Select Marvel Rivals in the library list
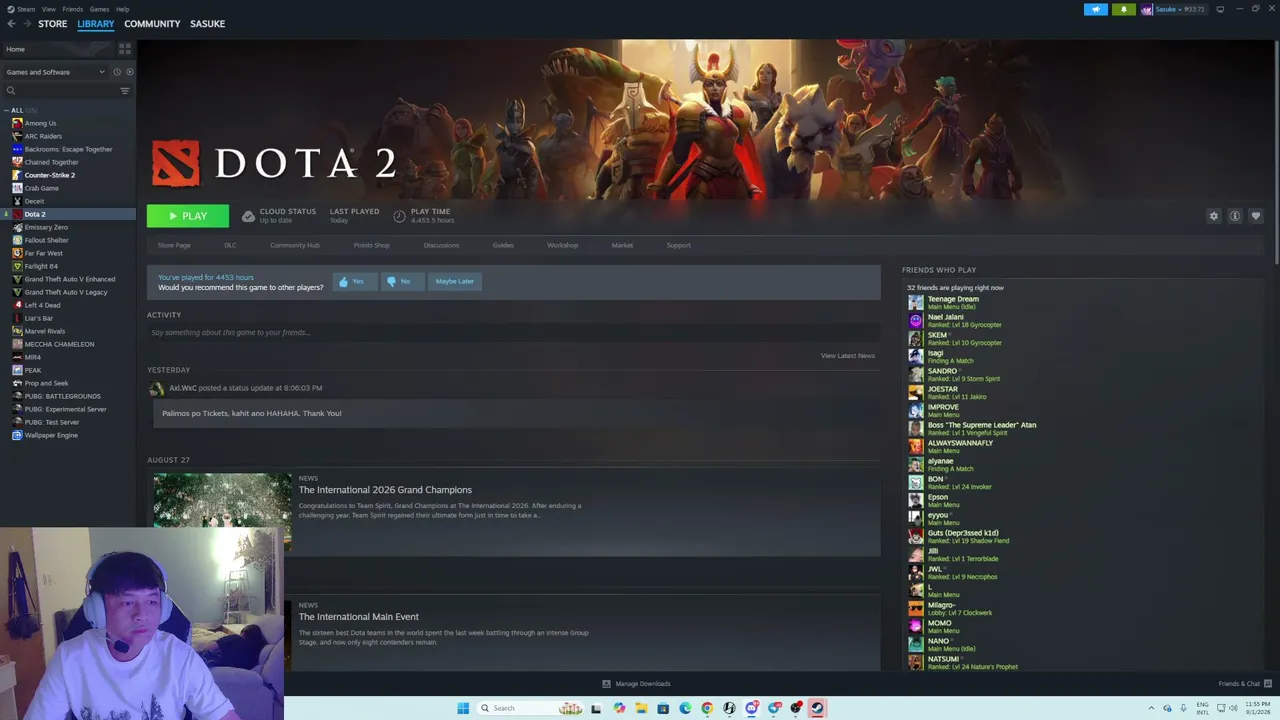Viewport: 1280px width, 720px height. (45, 331)
